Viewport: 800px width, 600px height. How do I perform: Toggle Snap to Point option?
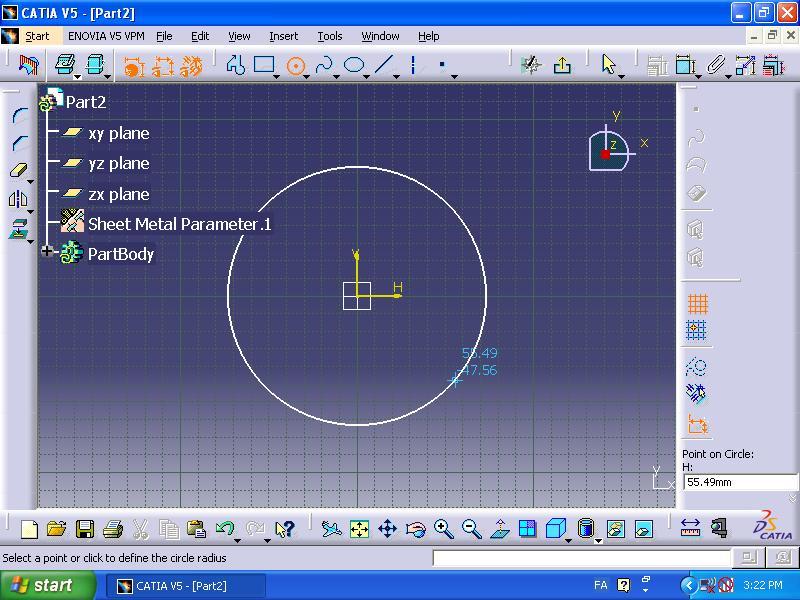[x=698, y=330]
